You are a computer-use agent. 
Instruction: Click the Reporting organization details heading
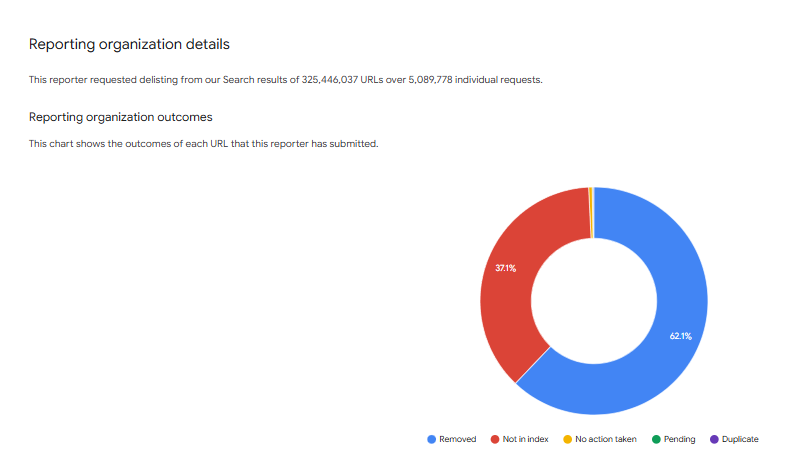tap(129, 45)
